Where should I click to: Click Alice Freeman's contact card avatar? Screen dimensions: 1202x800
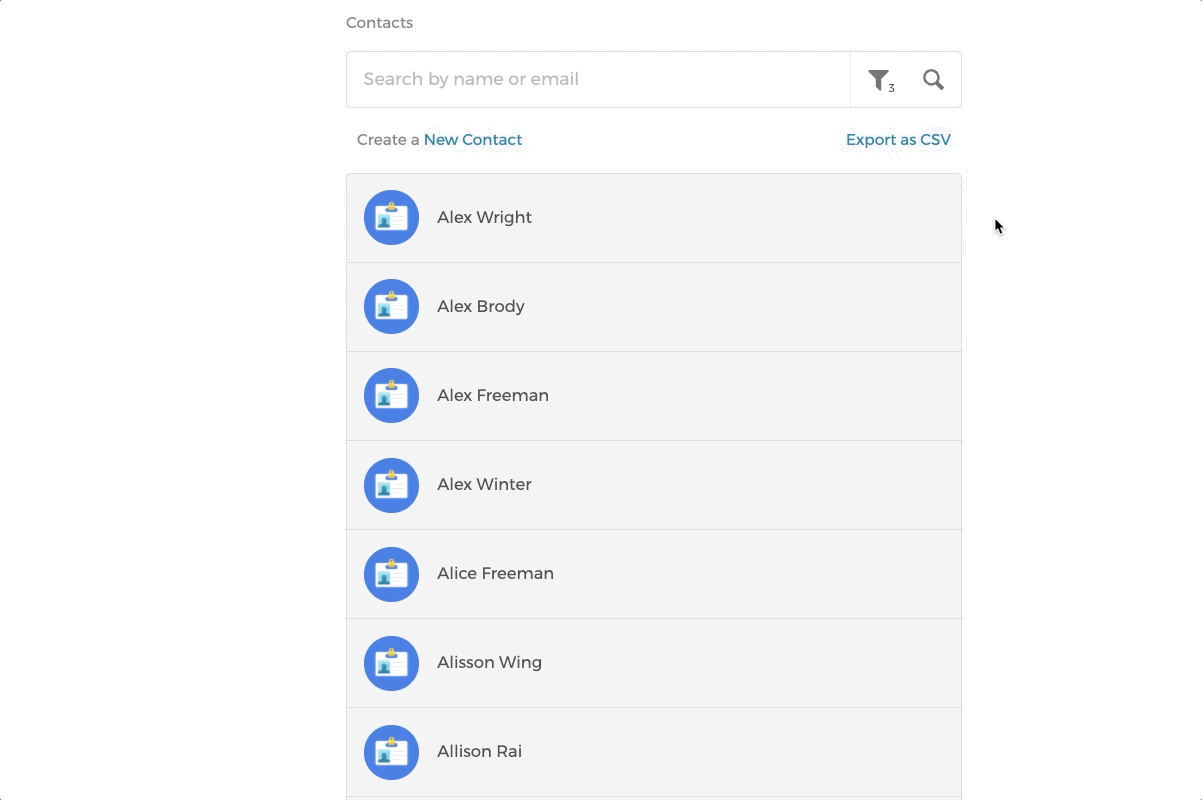pyautogui.click(x=391, y=574)
